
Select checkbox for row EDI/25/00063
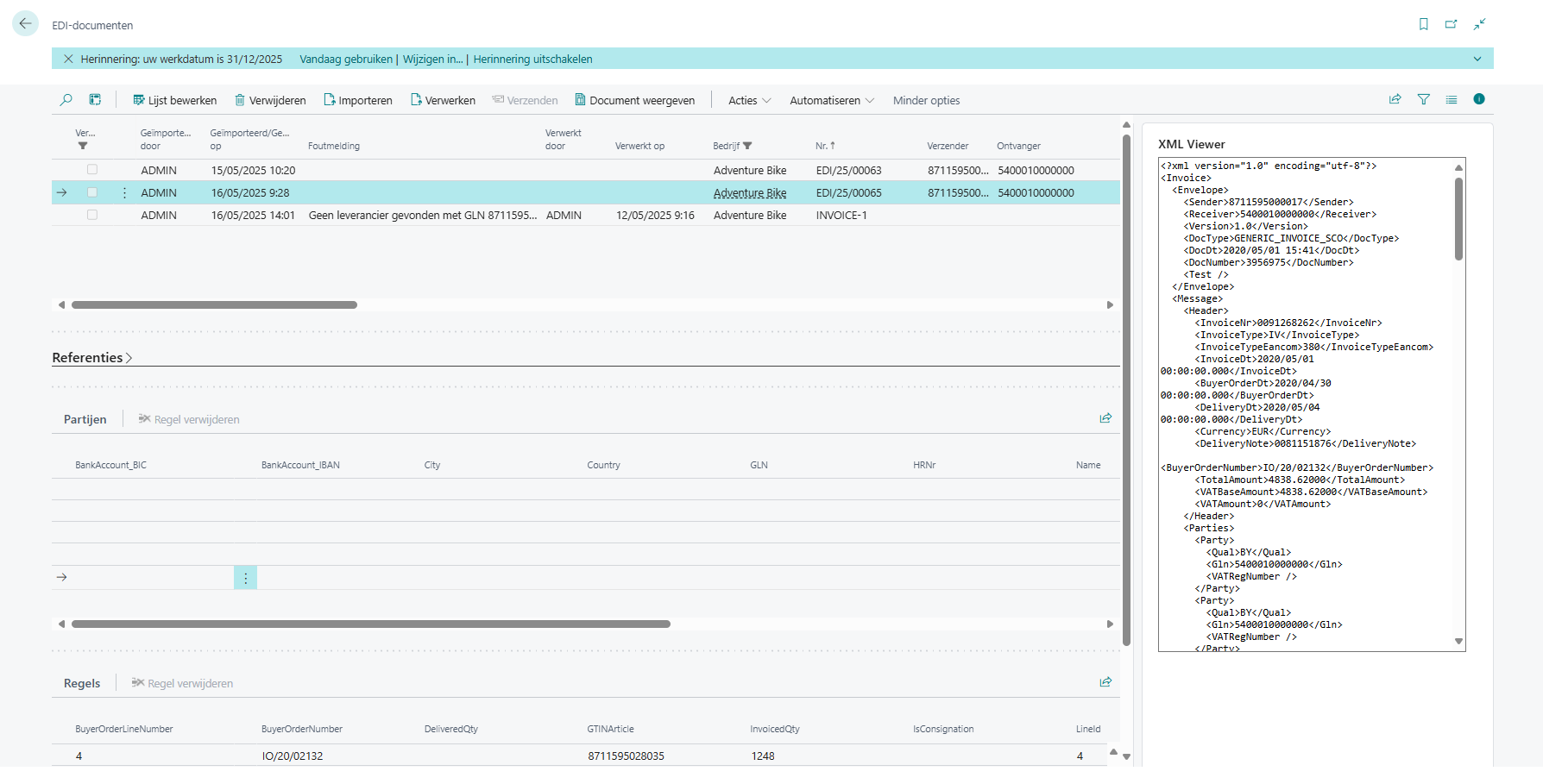92,170
